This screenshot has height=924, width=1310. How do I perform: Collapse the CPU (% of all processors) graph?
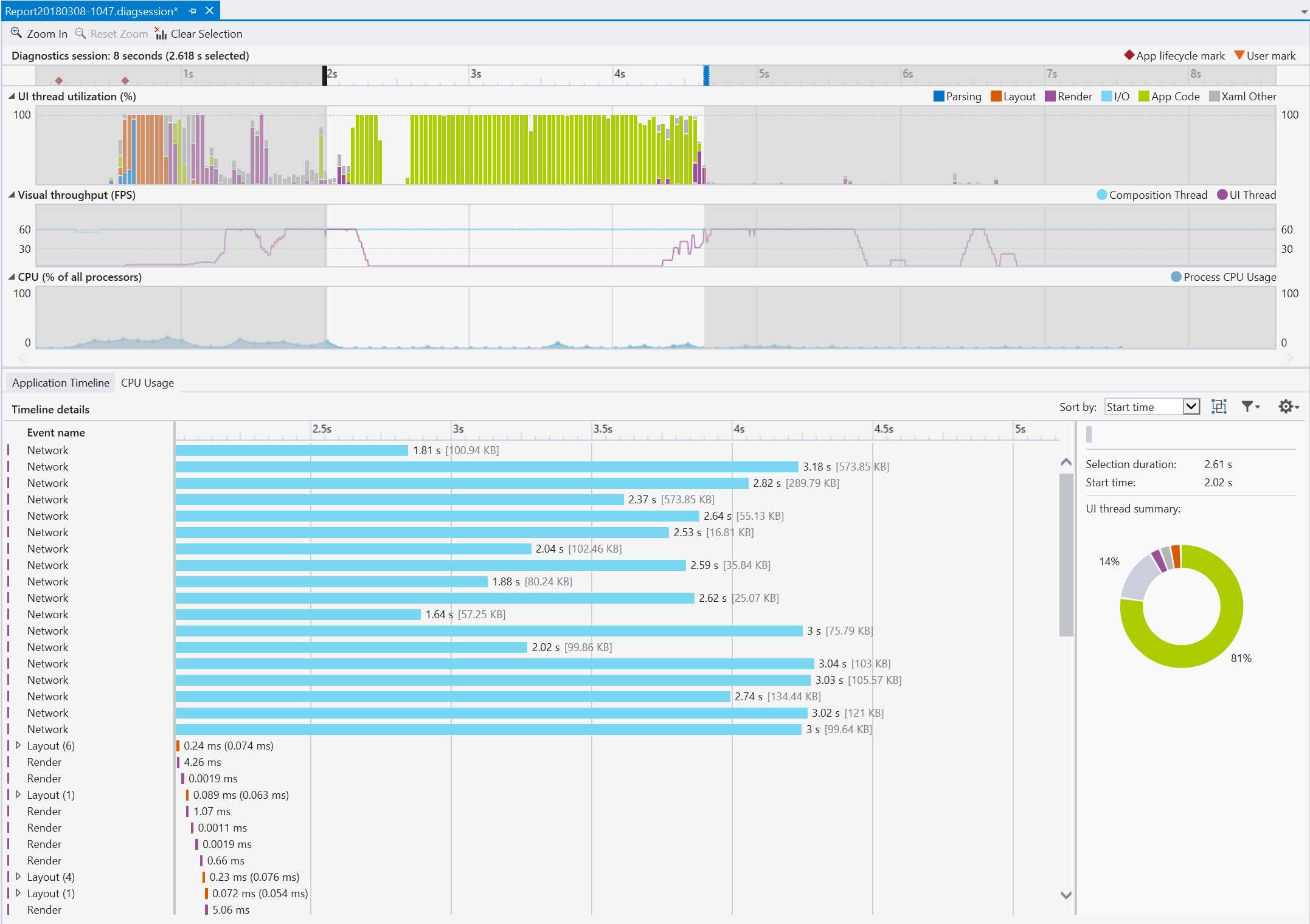click(11, 277)
